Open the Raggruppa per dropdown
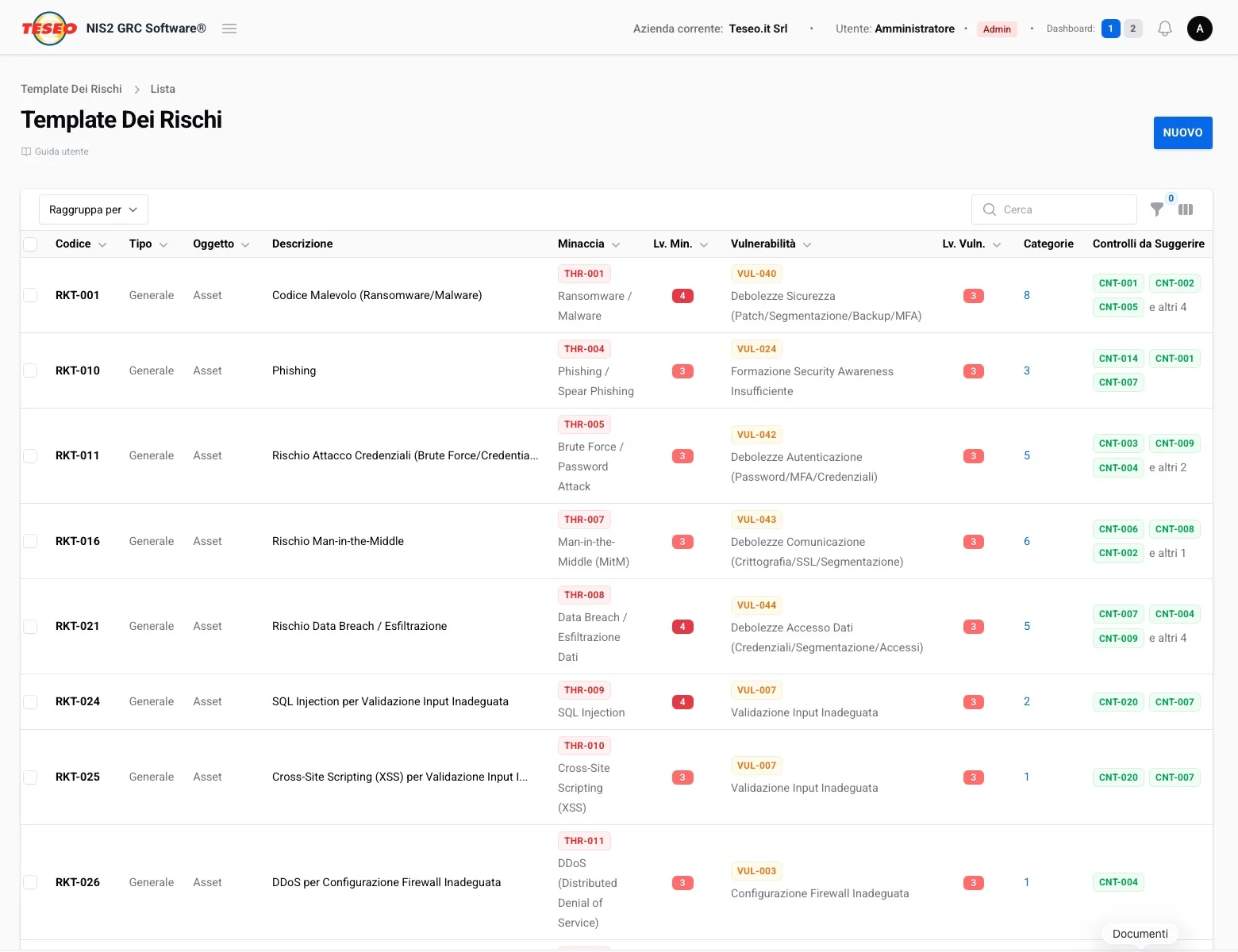The image size is (1238, 952). pyautogui.click(x=94, y=209)
